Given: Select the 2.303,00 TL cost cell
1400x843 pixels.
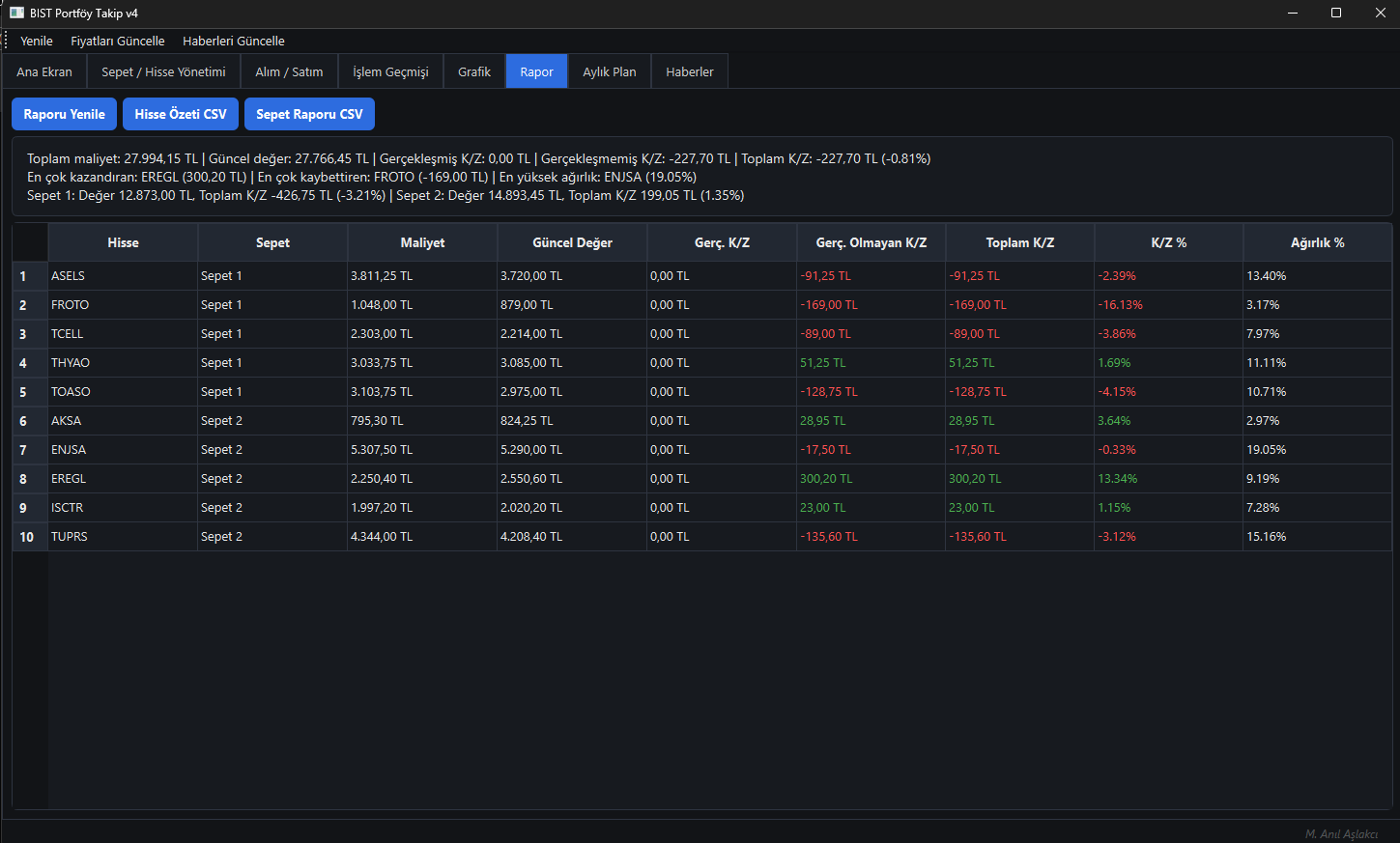Looking at the screenshot, I should (x=422, y=333).
